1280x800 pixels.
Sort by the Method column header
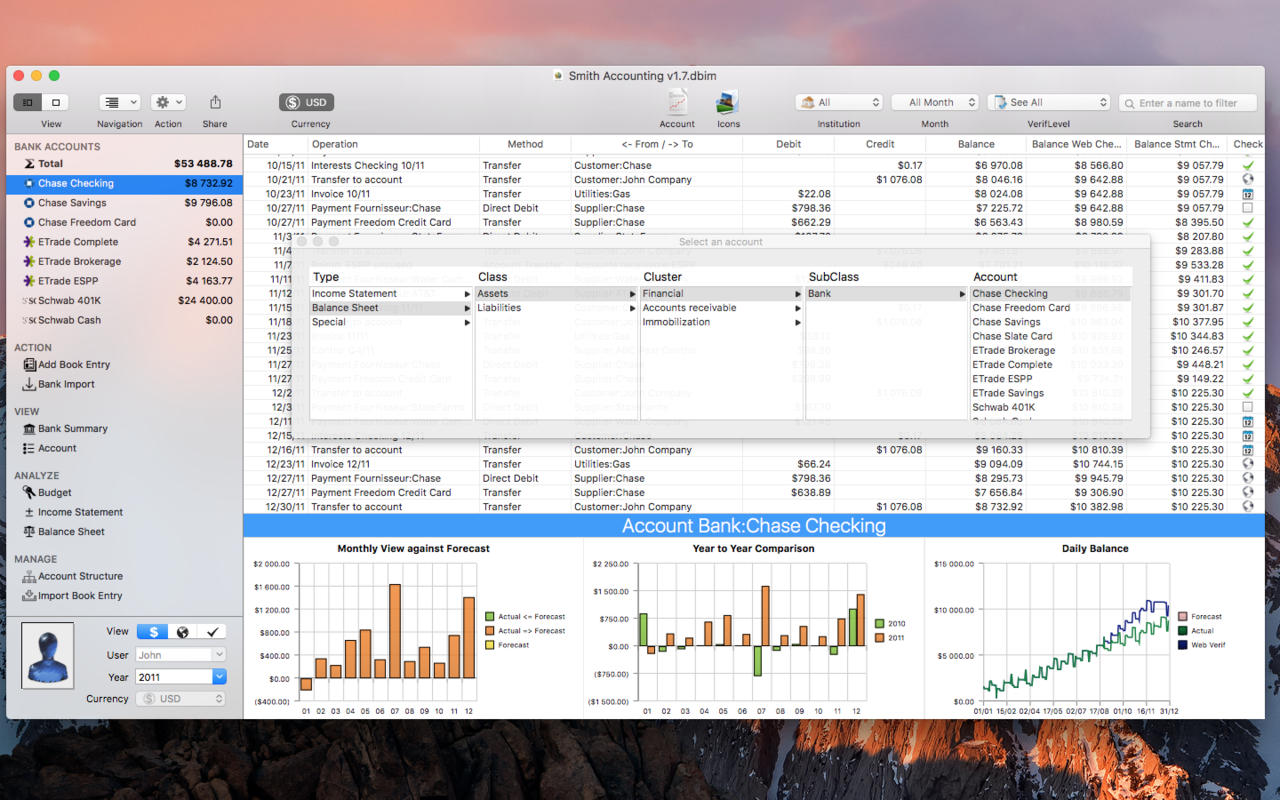pos(525,144)
